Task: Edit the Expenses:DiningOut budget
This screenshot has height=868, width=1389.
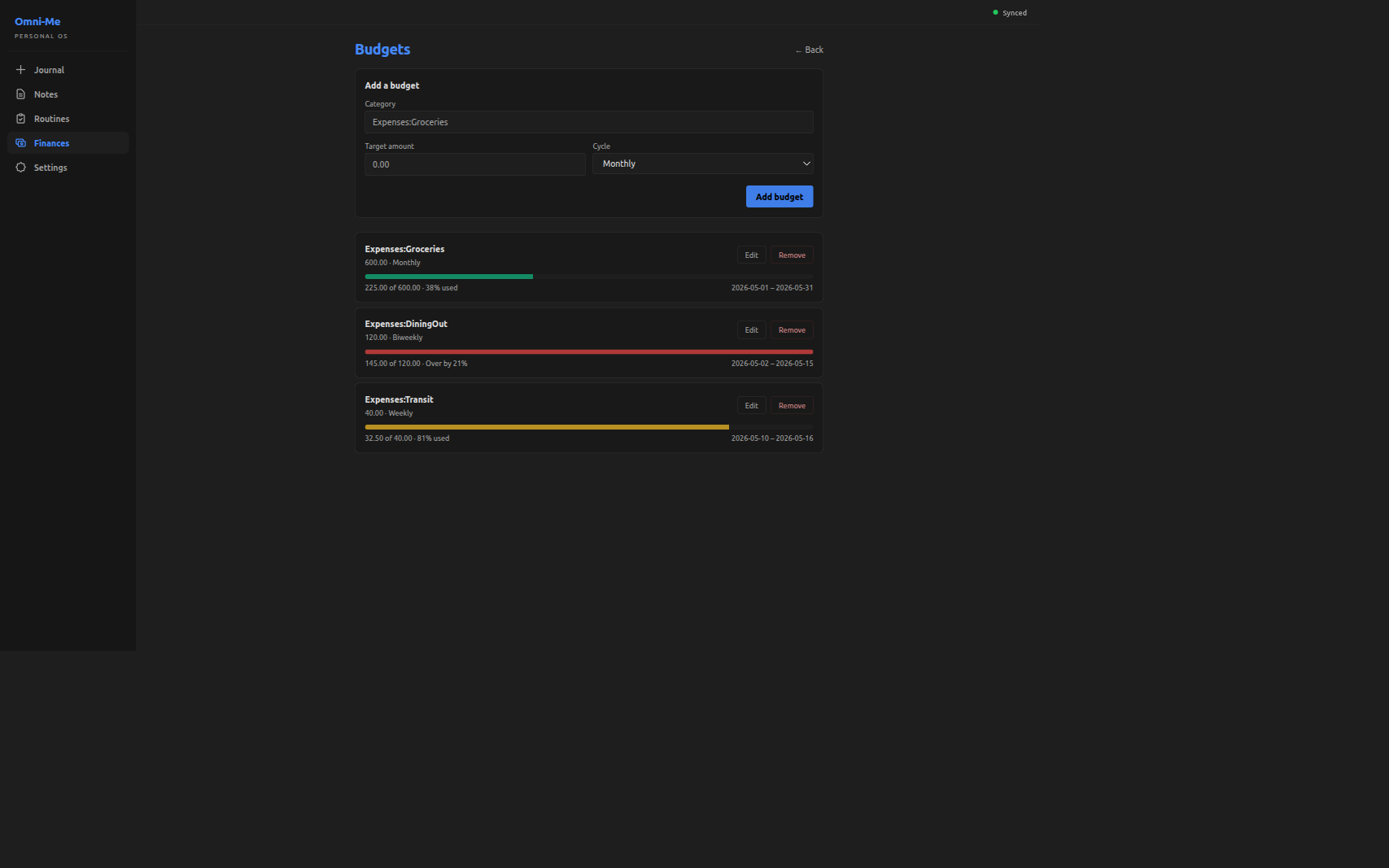Action: pyautogui.click(x=751, y=330)
